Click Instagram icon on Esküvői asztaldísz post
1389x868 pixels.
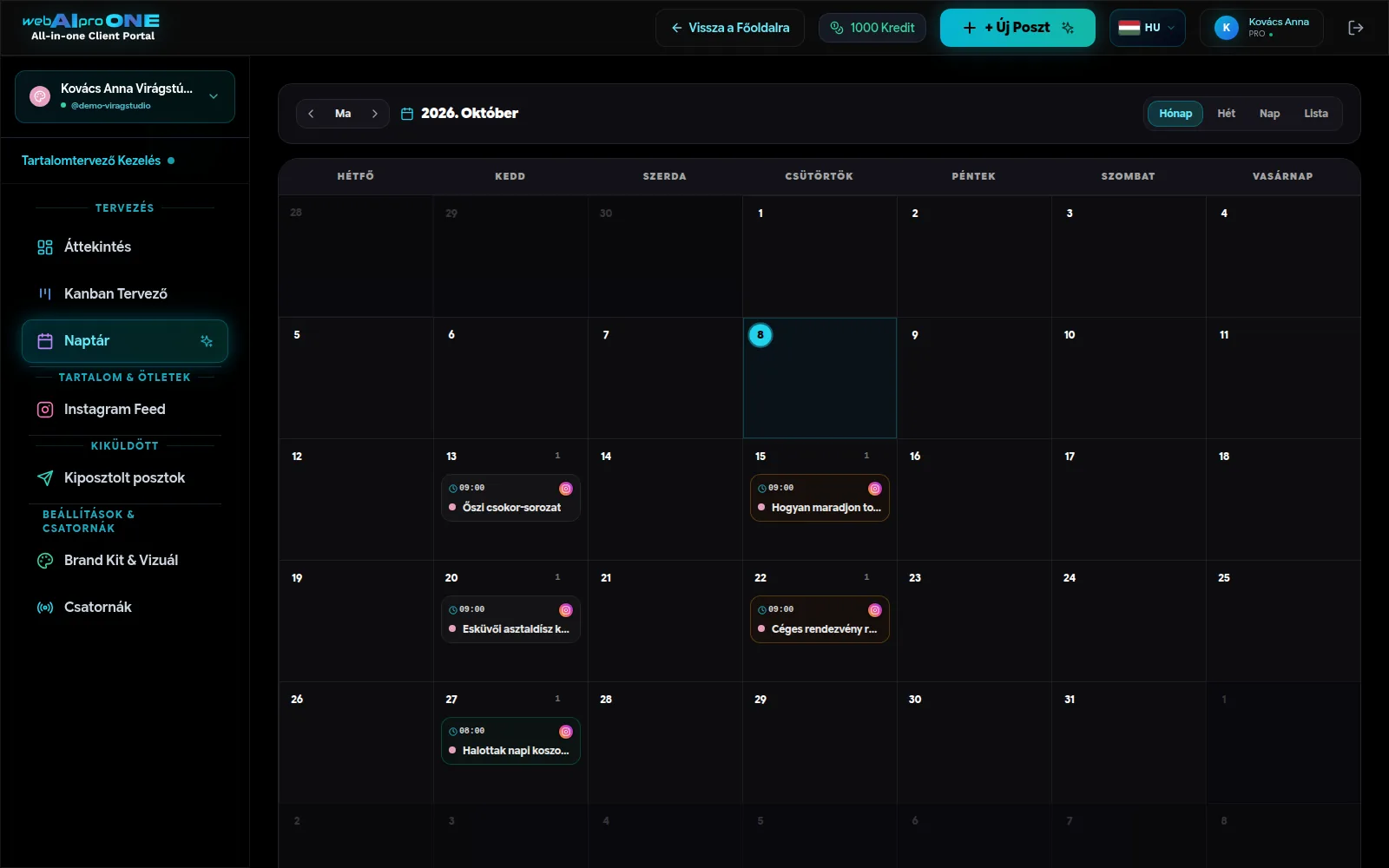point(566,610)
